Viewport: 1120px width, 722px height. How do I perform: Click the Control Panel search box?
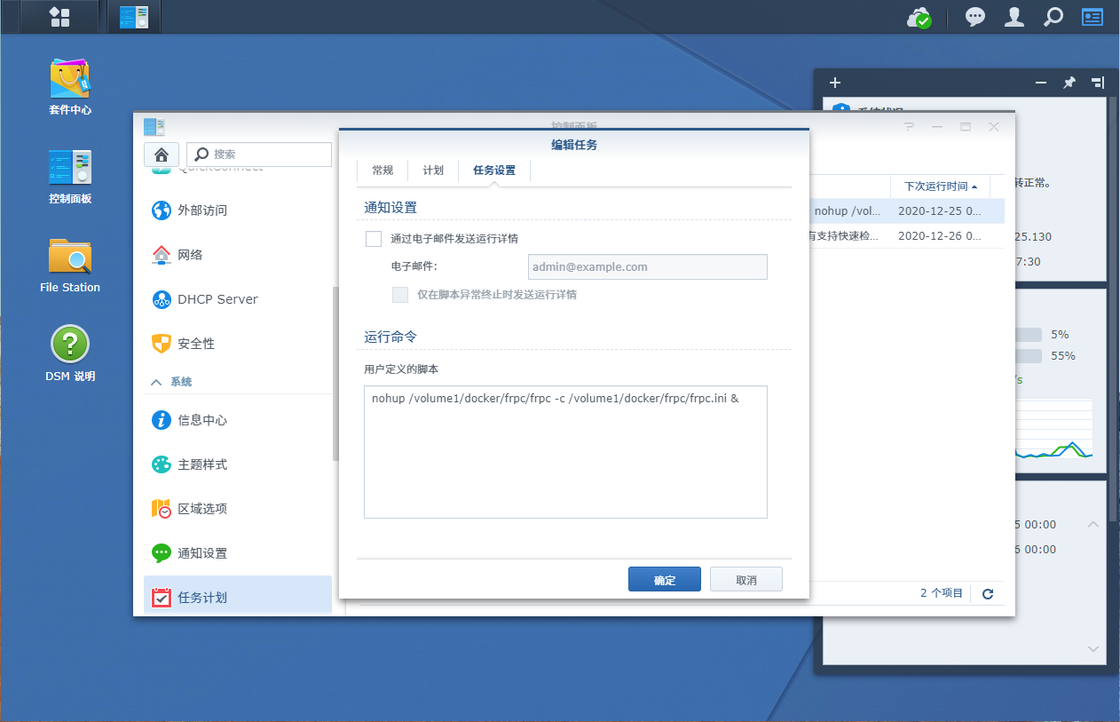pyautogui.click(x=259, y=154)
